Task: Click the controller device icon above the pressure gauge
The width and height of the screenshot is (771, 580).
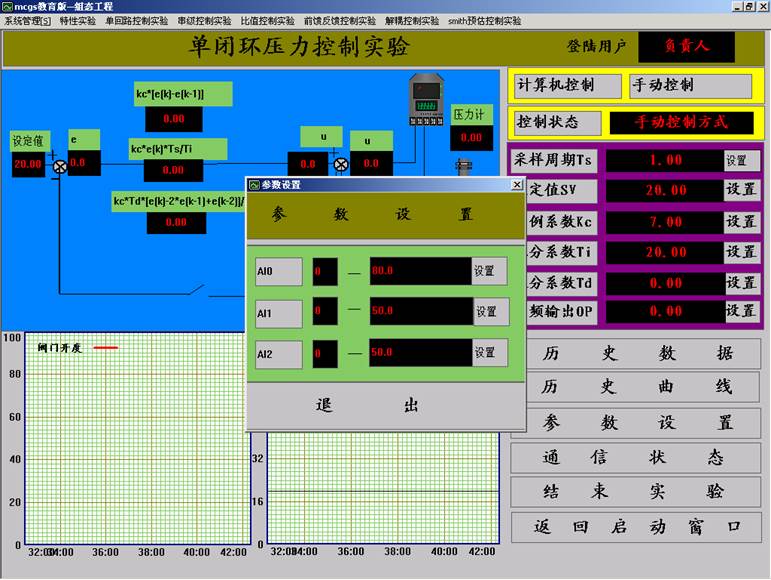Action: point(432,102)
